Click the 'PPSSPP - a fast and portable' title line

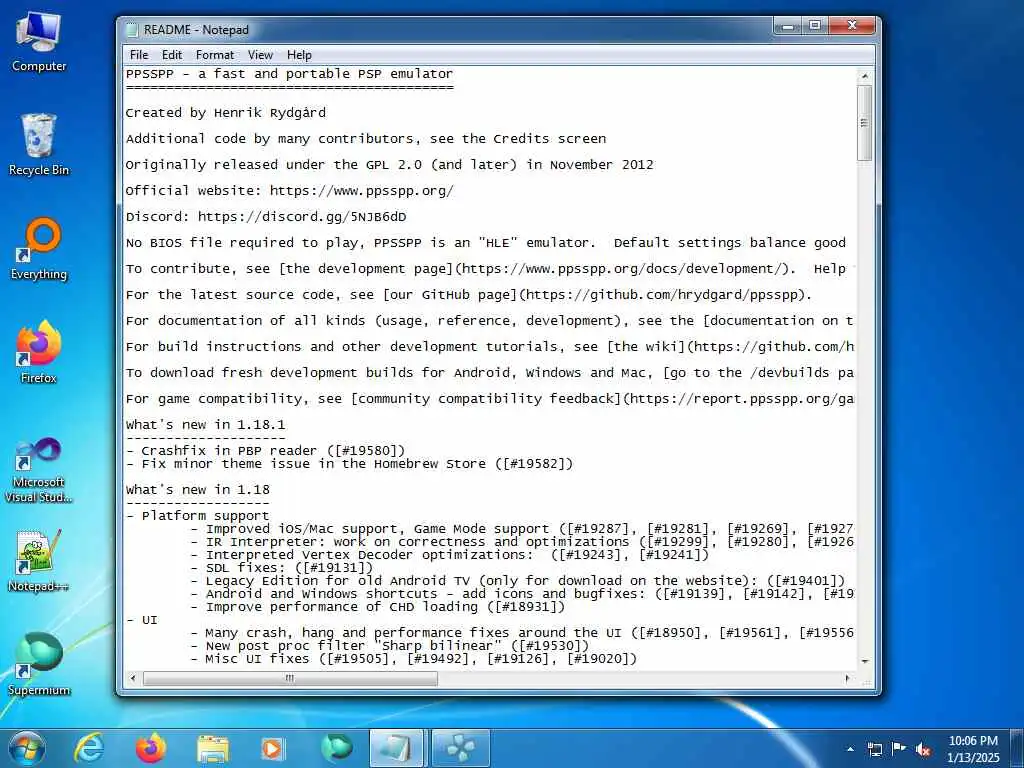point(289,74)
